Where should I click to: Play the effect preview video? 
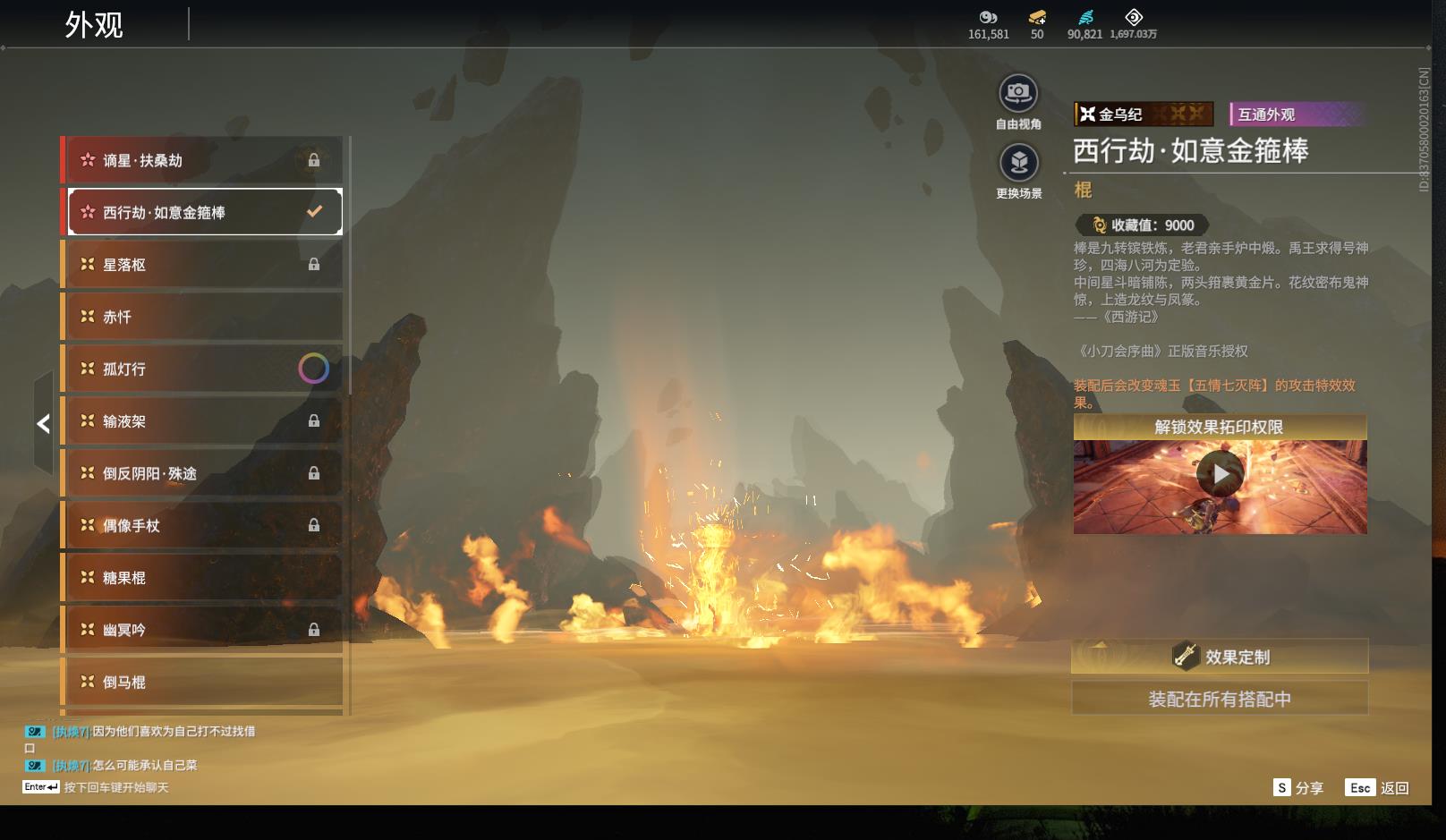click(1221, 474)
